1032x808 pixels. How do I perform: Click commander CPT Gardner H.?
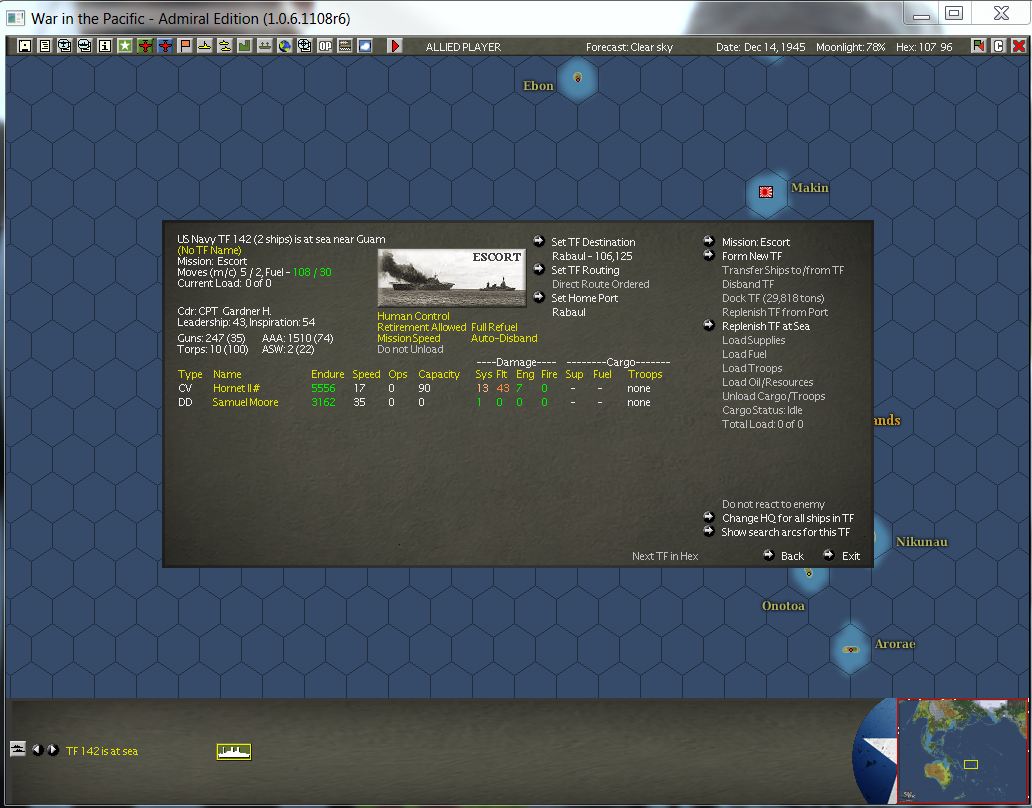[224, 311]
